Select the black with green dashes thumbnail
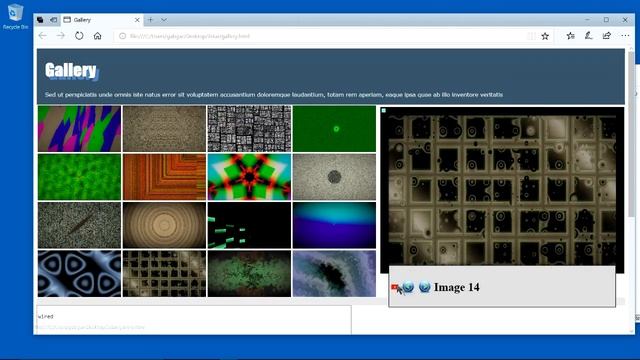 [x=249, y=225]
